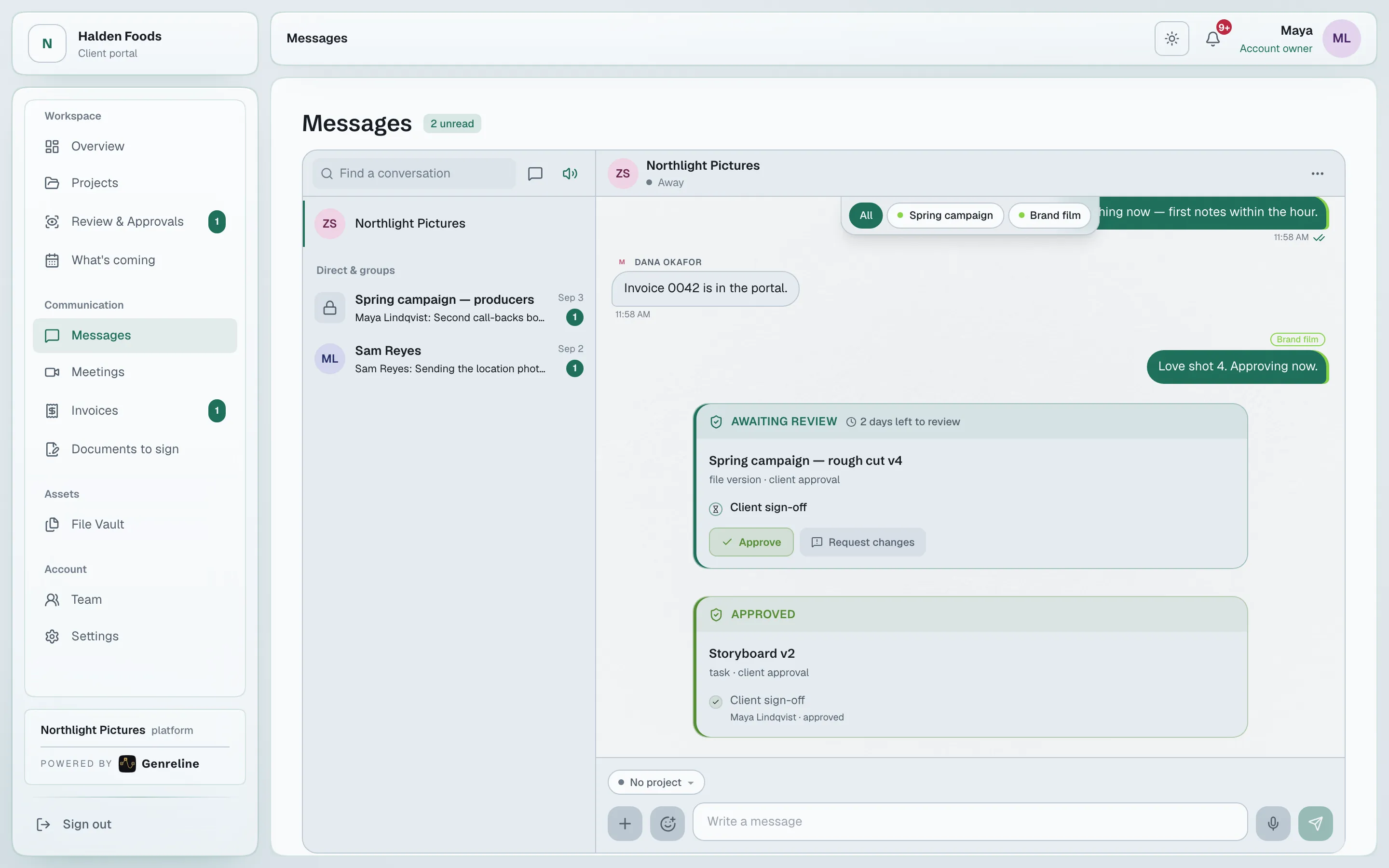Click Storyboard v2 approval card title
This screenshot has width=1389, height=868.
click(x=751, y=653)
